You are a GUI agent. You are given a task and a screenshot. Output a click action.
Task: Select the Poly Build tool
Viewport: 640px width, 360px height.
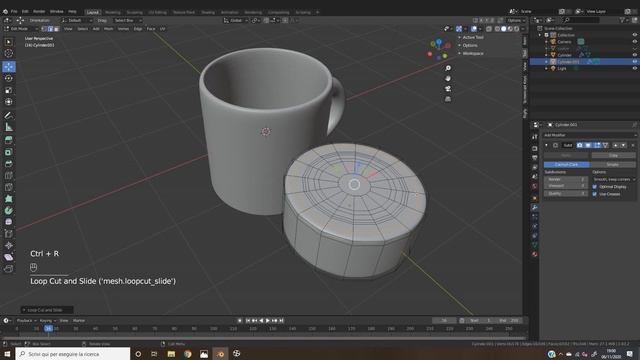9,199
